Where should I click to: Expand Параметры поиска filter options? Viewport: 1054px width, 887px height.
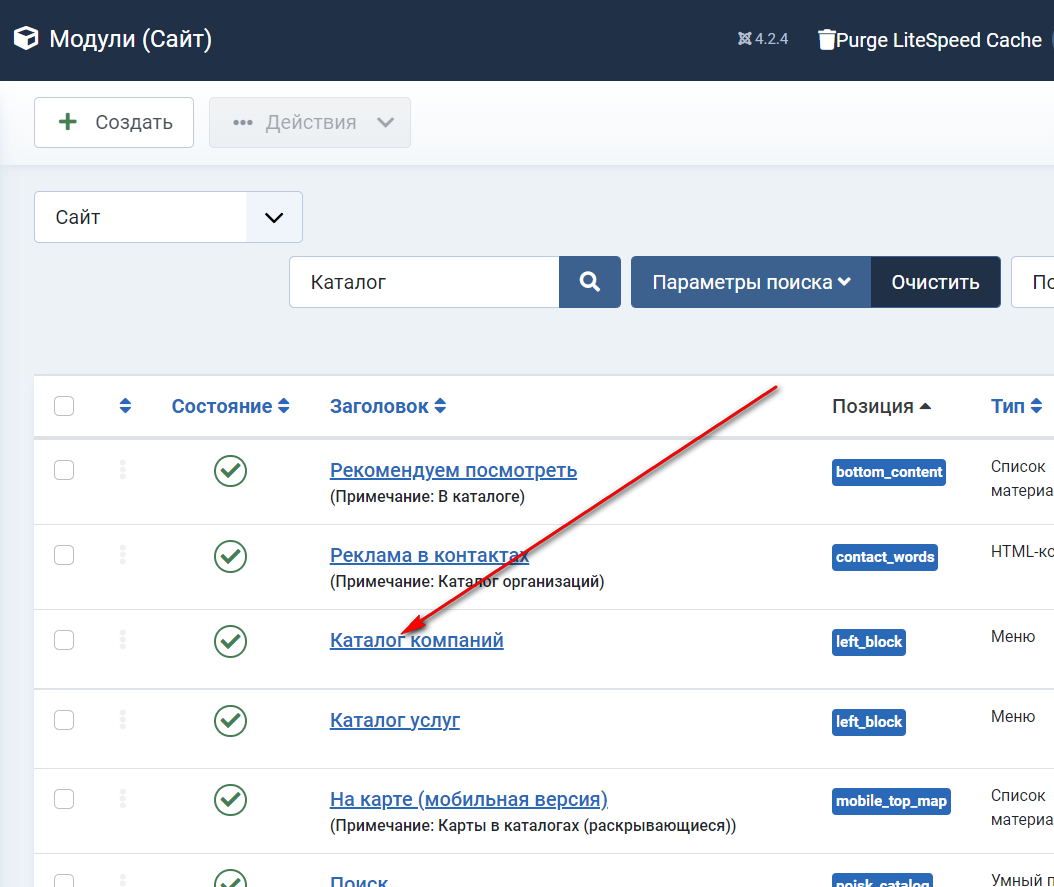pos(751,282)
